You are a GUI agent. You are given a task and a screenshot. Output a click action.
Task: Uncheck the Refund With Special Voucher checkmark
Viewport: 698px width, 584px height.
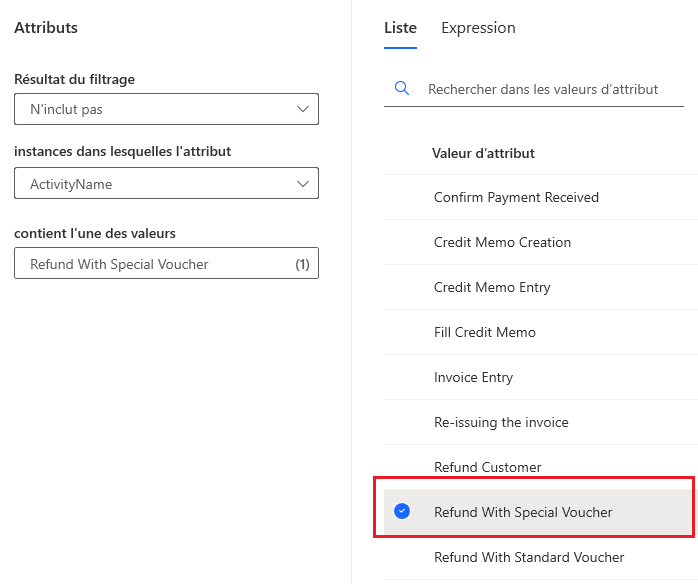402,512
